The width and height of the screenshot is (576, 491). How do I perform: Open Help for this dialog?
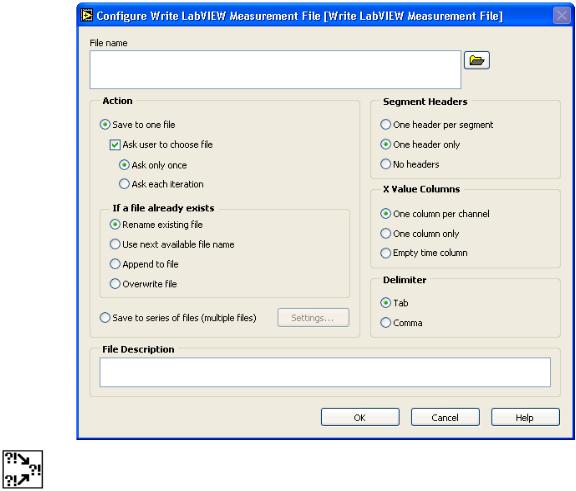(525, 417)
